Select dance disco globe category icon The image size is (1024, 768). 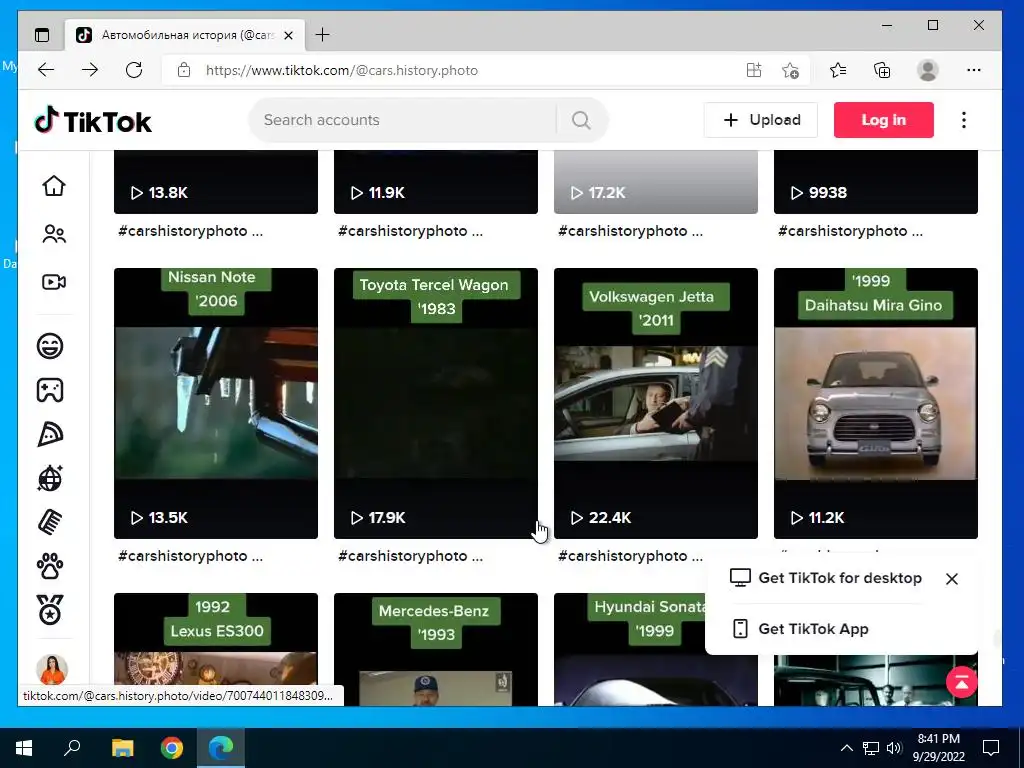(50, 478)
